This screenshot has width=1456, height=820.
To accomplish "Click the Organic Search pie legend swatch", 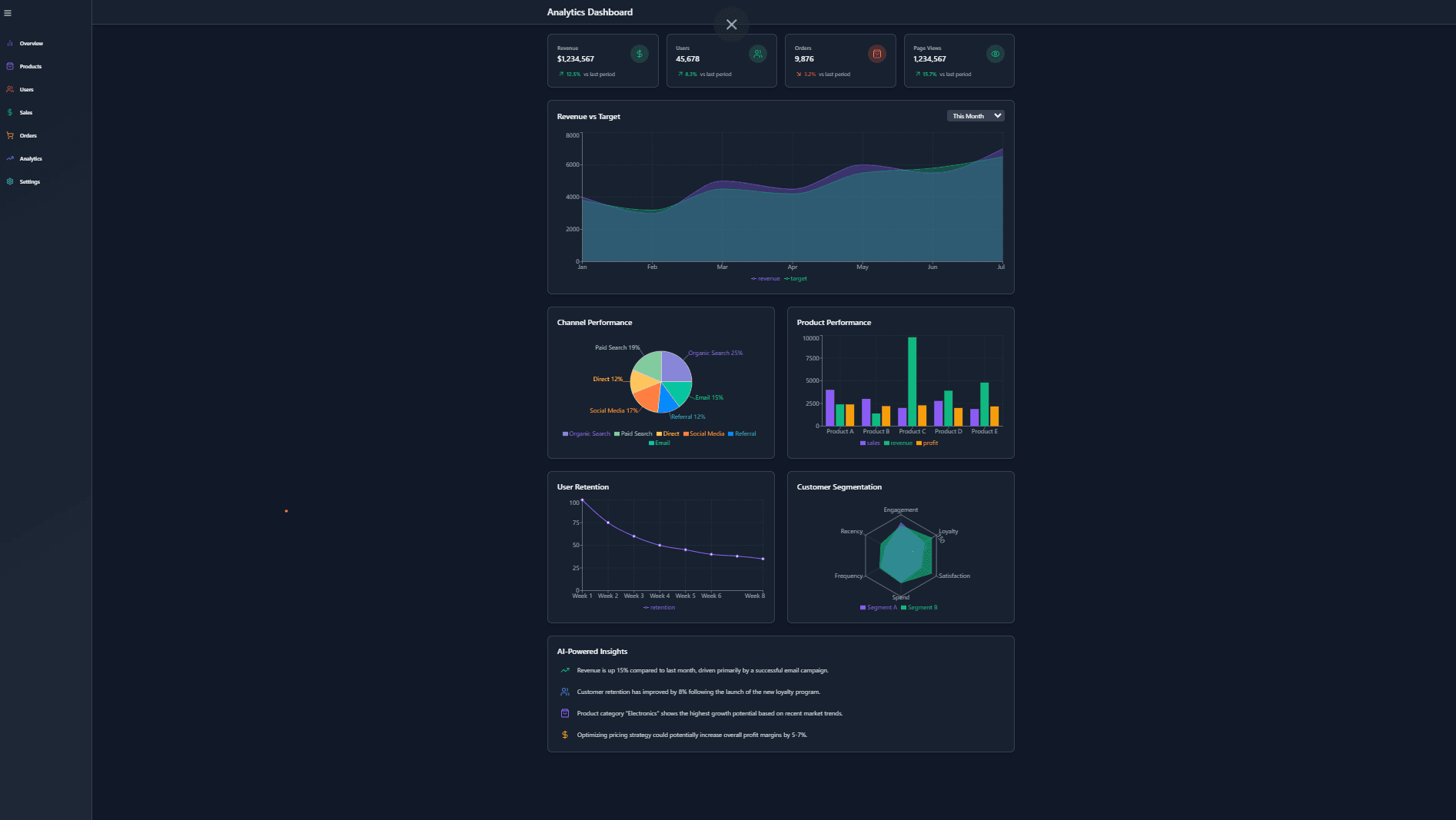I will 565,434.
